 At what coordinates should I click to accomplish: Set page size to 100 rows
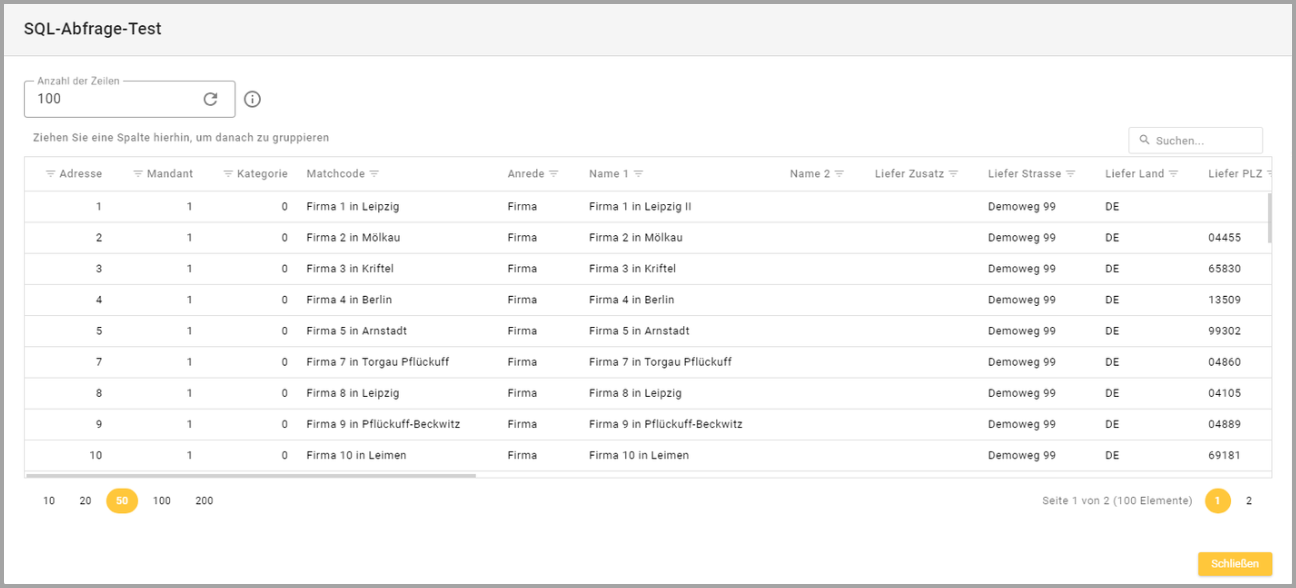tap(162, 501)
